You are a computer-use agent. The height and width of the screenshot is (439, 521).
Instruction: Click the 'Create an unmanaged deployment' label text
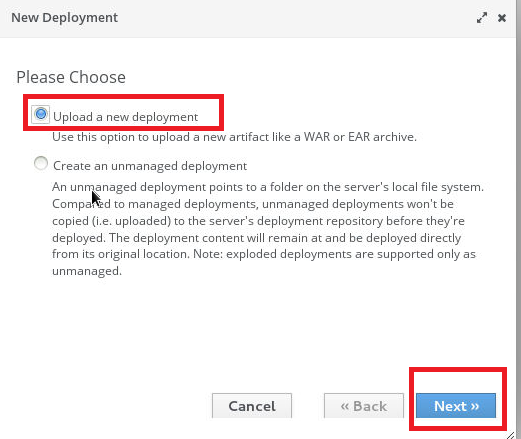pos(150,166)
